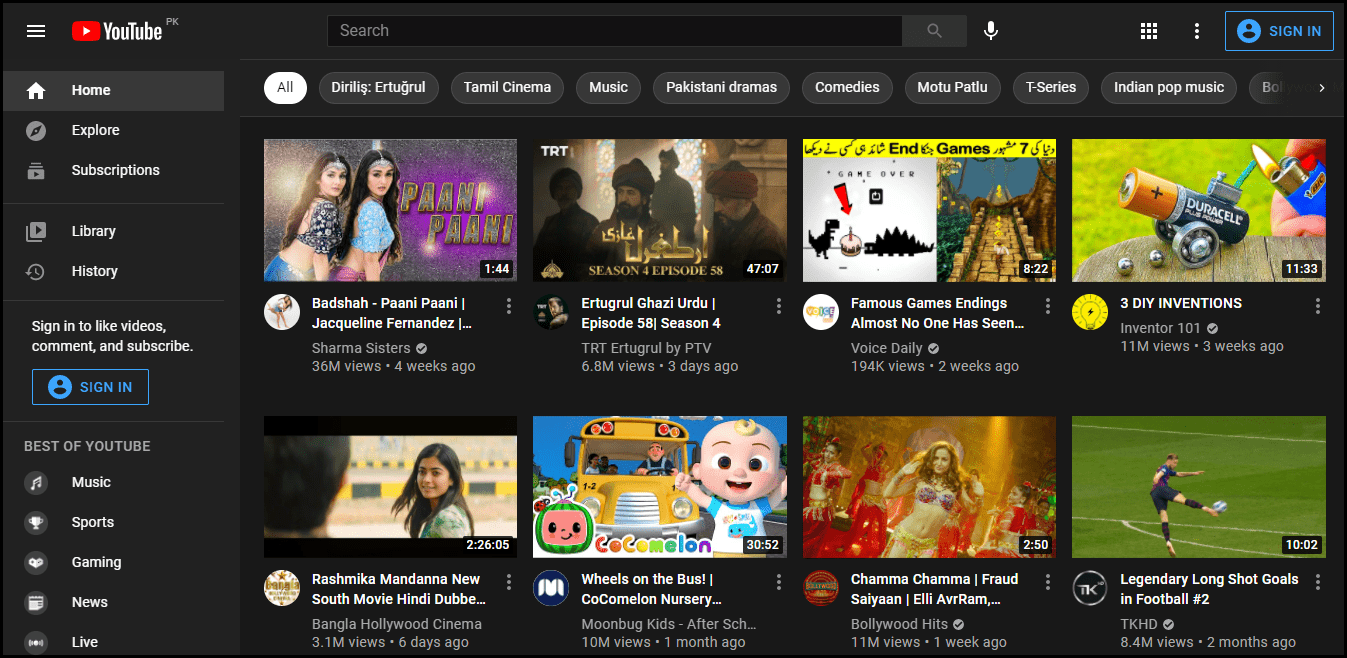This screenshot has width=1347, height=658.
Task: Click the SIGN IN button in the header
Action: (1279, 31)
